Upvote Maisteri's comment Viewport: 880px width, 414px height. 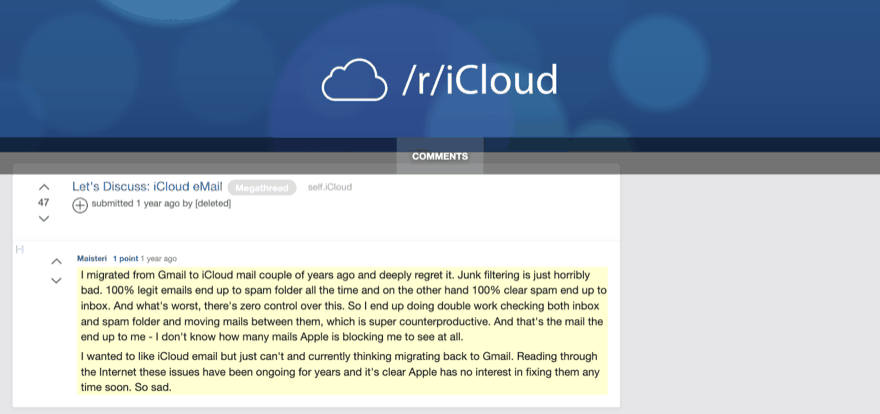(57, 261)
